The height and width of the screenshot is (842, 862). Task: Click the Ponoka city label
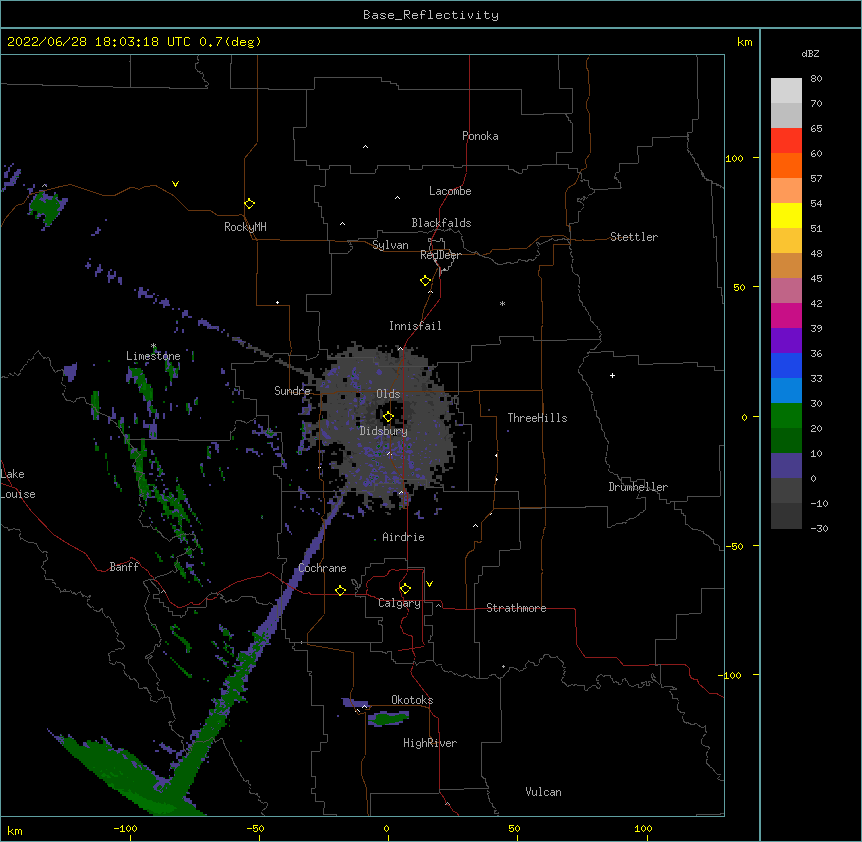[480, 136]
